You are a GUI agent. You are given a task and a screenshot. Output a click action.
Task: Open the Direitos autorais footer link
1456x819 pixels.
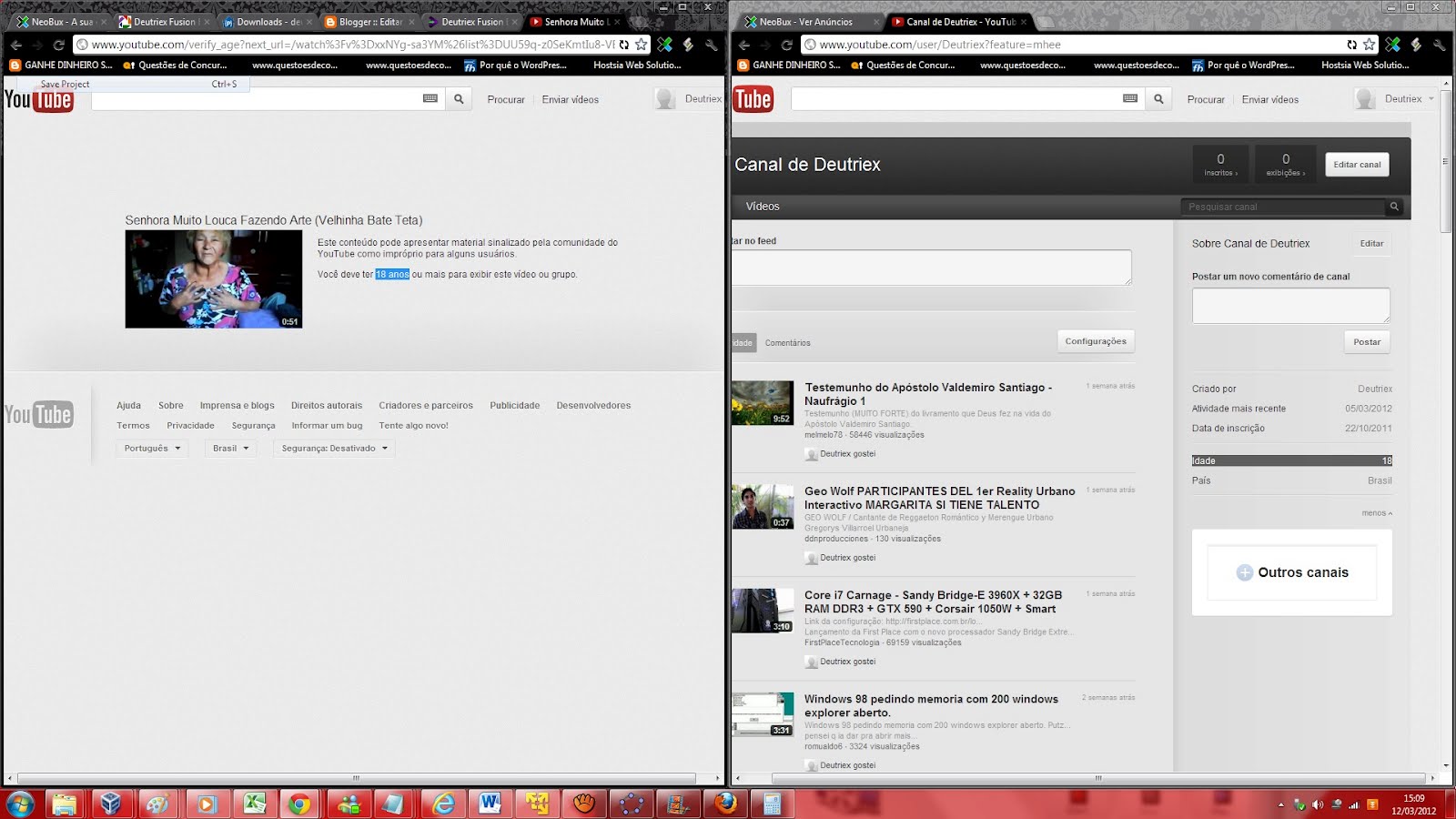pos(327,405)
